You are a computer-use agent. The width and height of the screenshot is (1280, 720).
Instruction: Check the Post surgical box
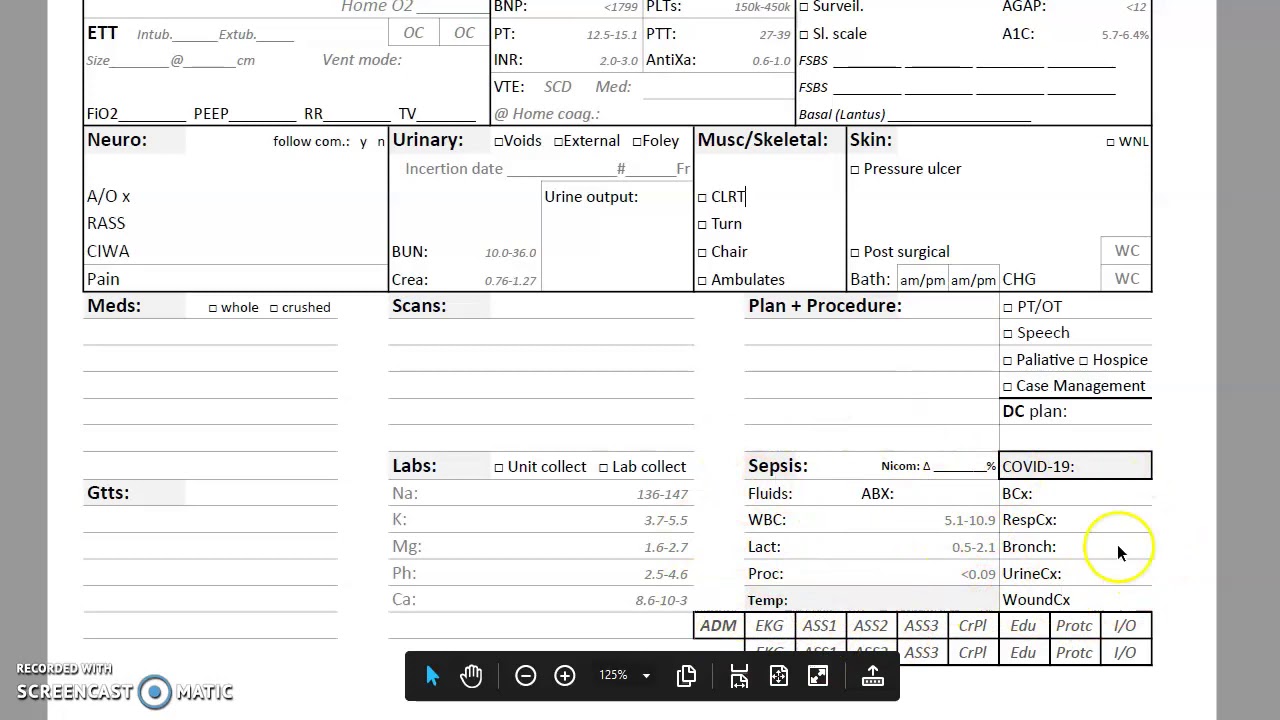[x=855, y=253]
